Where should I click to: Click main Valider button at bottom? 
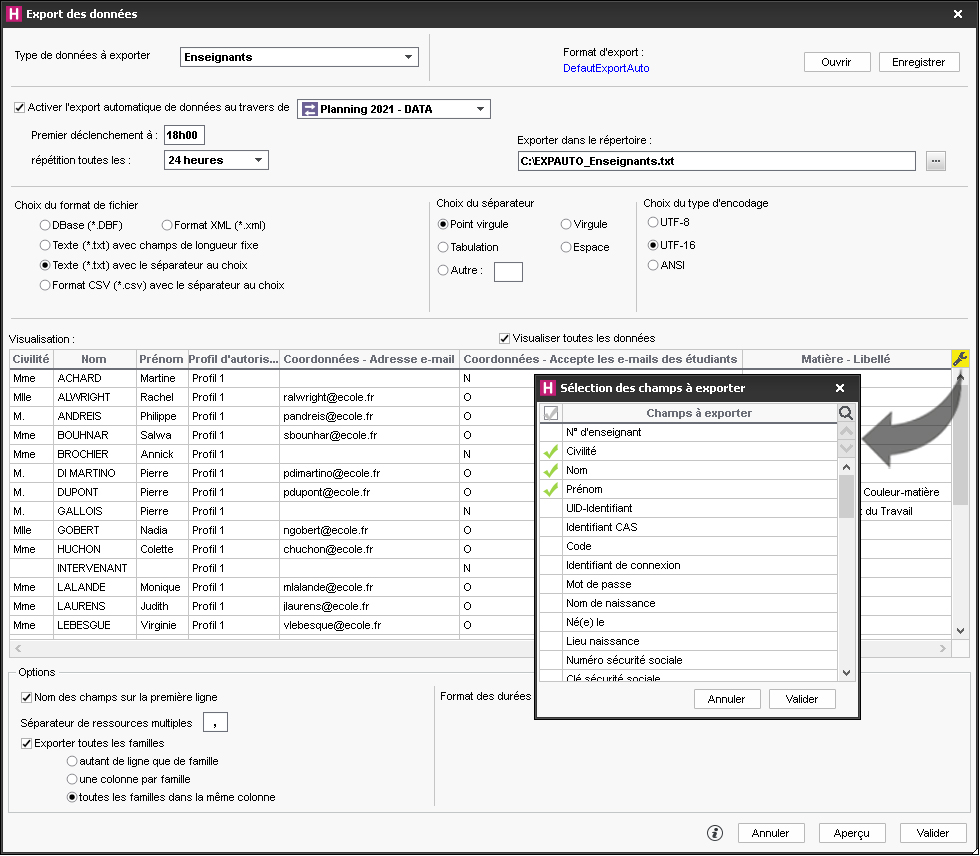pyautogui.click(x=933, y=833)
